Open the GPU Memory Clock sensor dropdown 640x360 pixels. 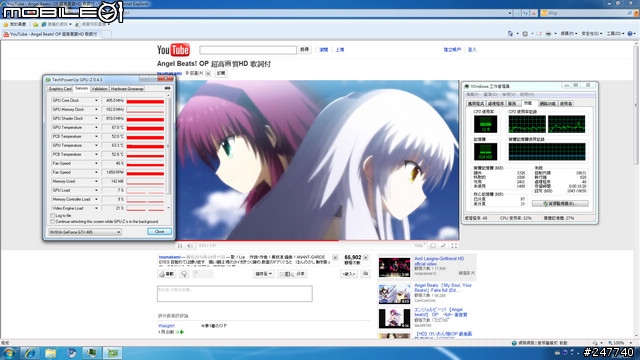tap(96, 109)
